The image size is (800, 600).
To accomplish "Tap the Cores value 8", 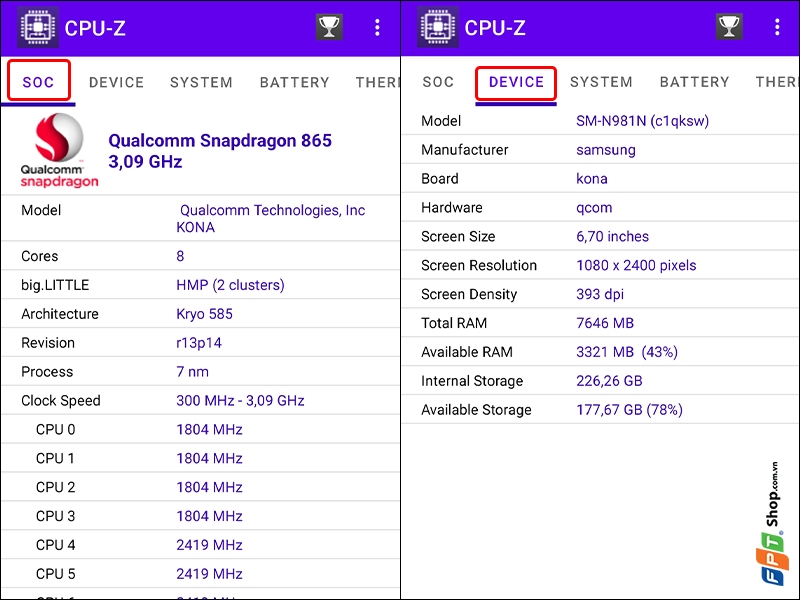I will [180, 256].
